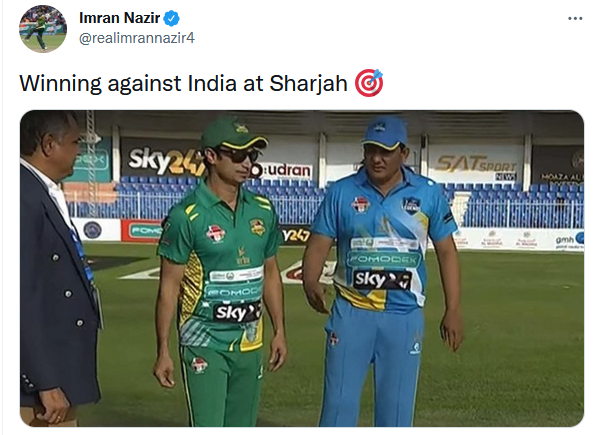The width and height of the screenshot is (601, 435).
Task: Click the red Fomo boundary board
Action: pyautogui.click(x=142, y=230)
